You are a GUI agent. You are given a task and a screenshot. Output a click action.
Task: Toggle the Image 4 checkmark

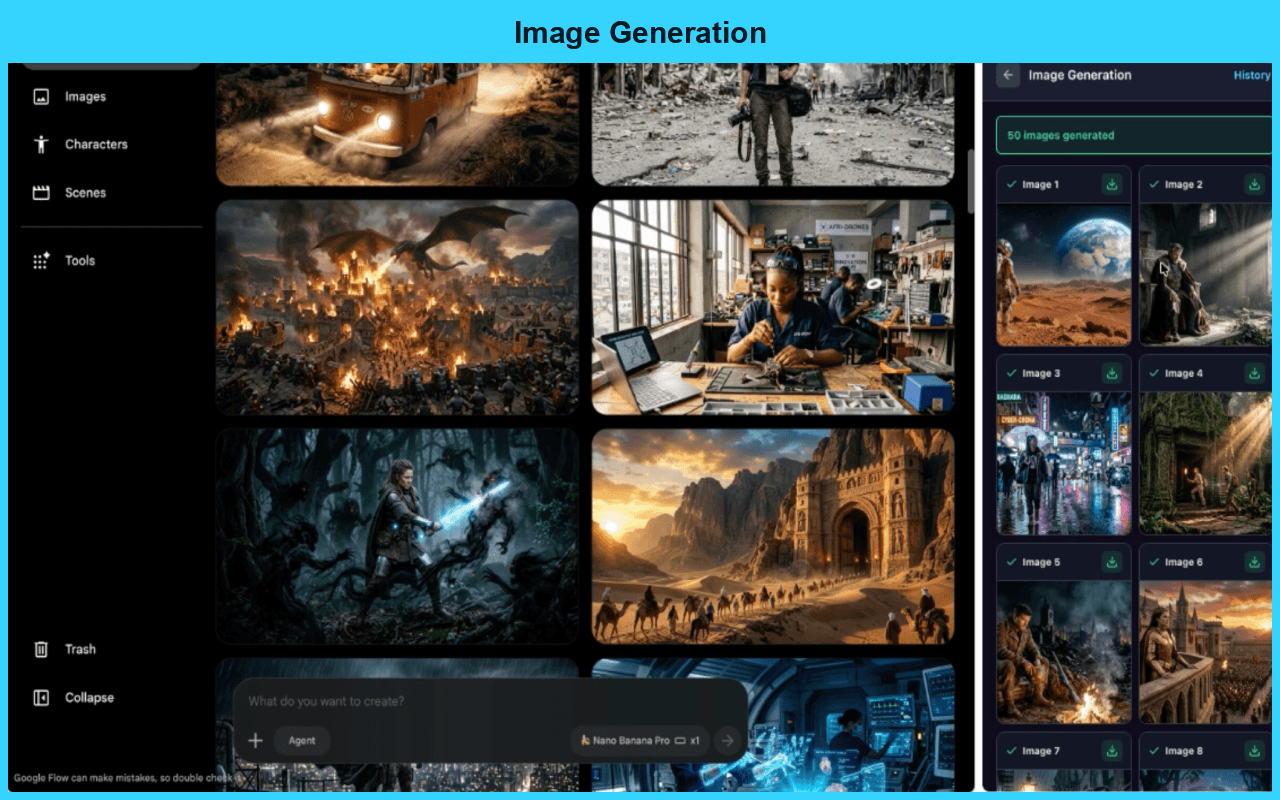(x=1154, y=374)
